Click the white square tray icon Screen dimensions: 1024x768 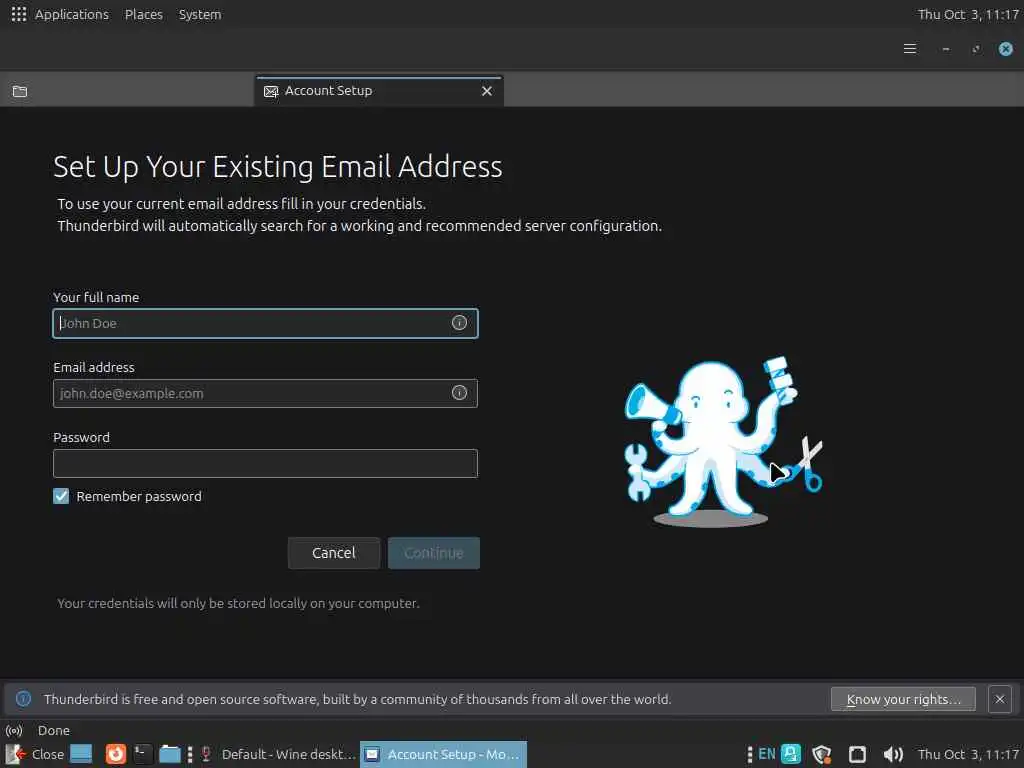[857, 754]
